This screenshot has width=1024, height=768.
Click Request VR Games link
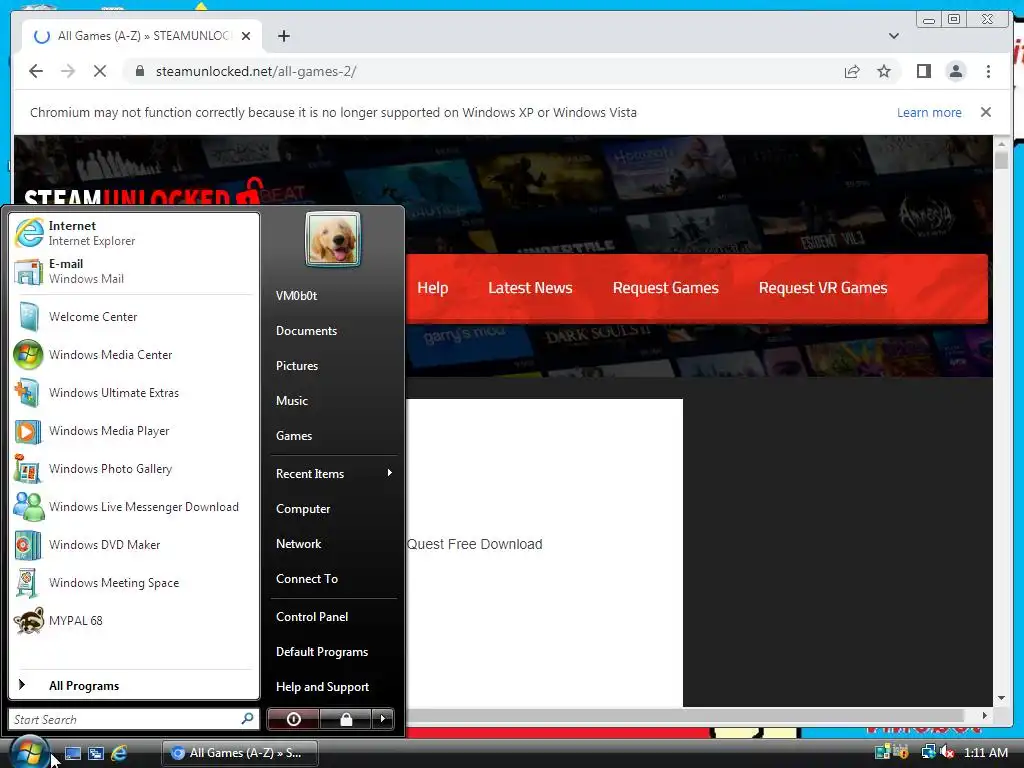(822, 288)
